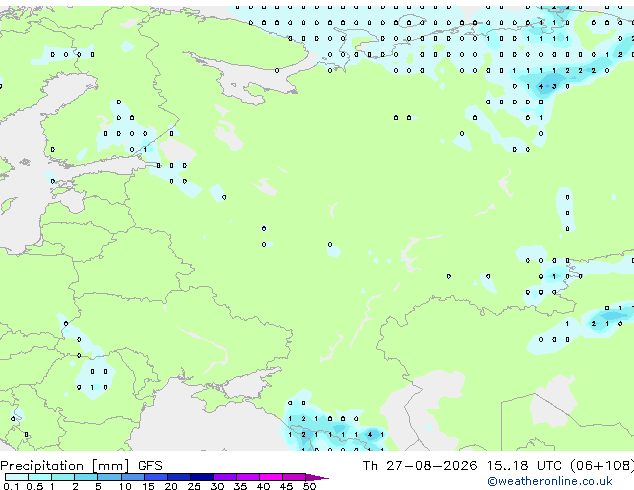Click the legend value '10'
The image size is (634, 490).
point(125,486)
